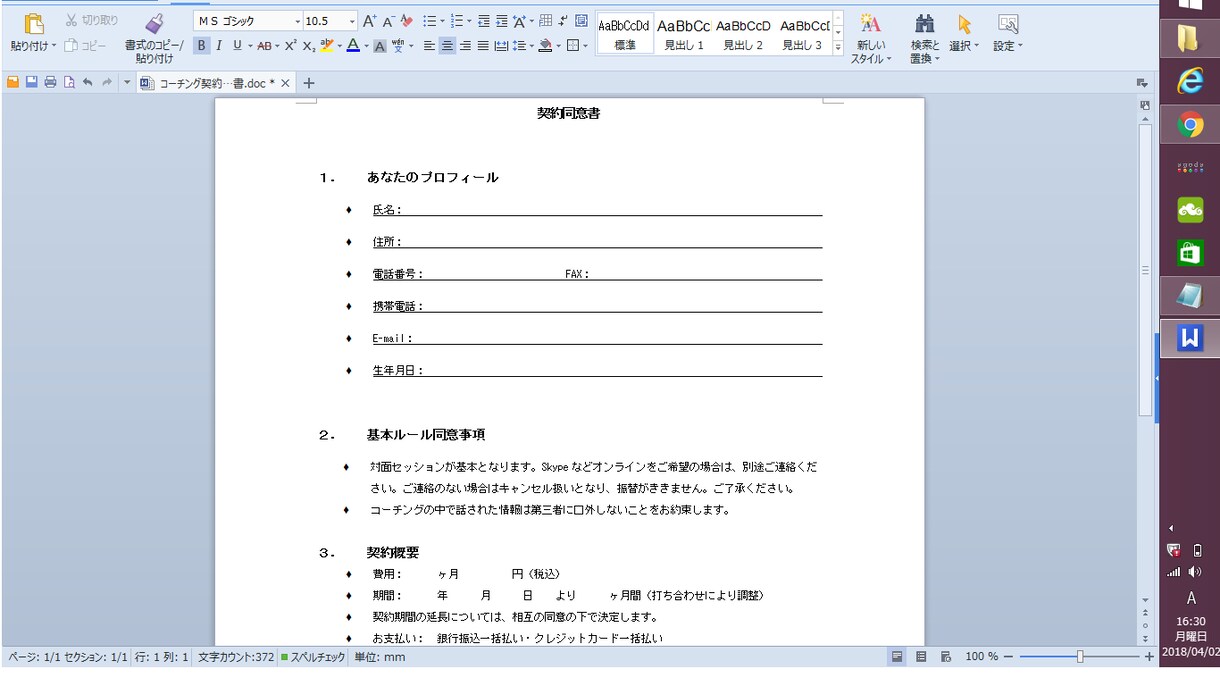1220x686 pixels.
Task: Apply the 標準 (Normal) style
Action: click(625, 34)
